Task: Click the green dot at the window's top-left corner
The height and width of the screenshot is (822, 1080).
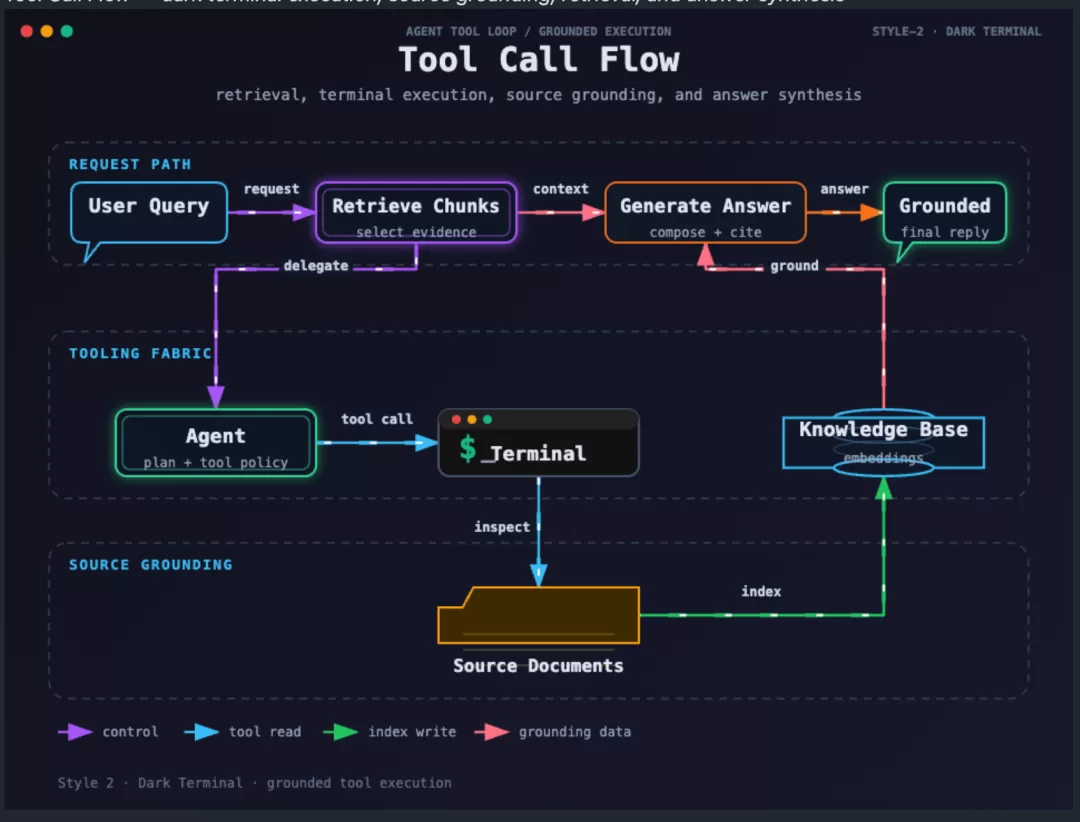Action: click(67, 31)
